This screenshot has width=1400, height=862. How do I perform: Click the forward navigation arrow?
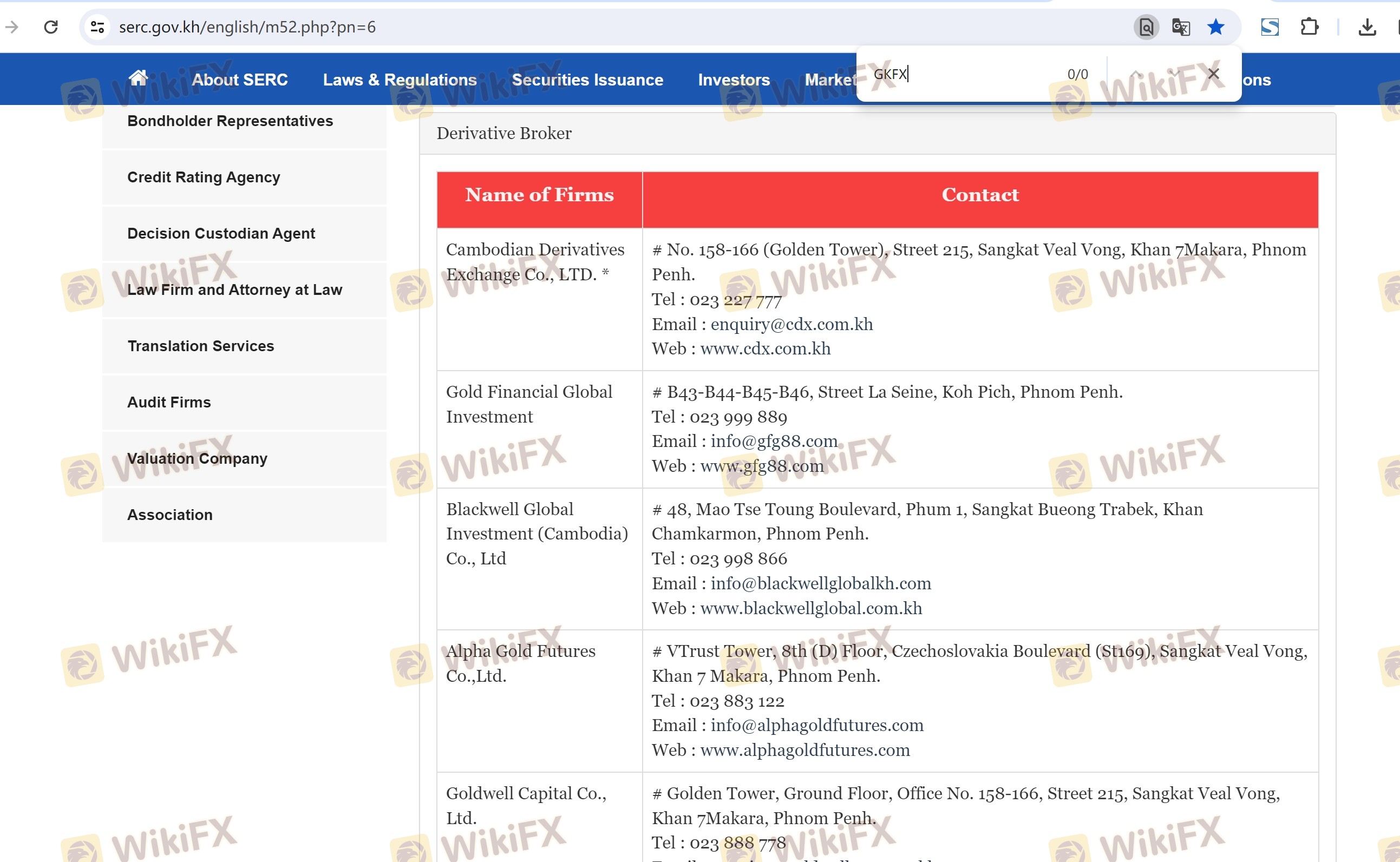coord(12,27)
